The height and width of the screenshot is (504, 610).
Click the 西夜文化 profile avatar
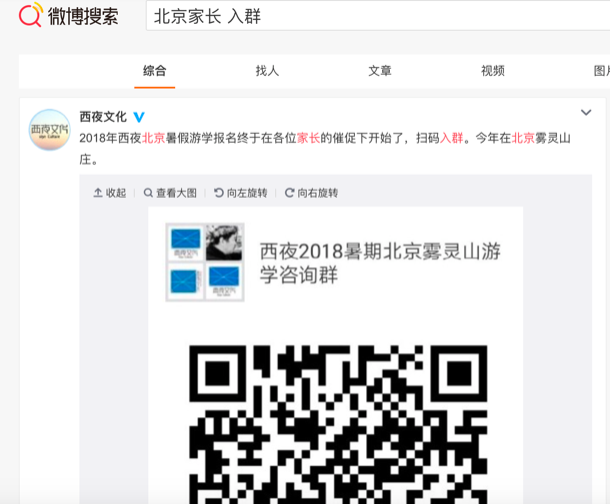49,130
